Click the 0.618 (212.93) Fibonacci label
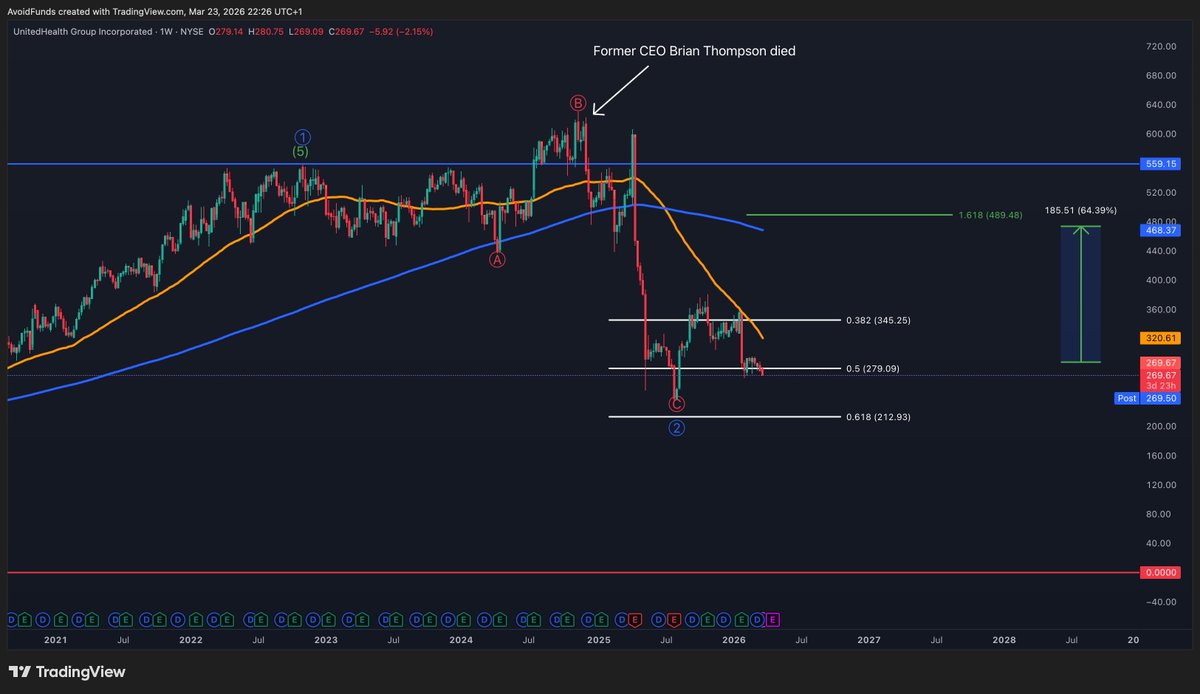This screenshot has height=694, width=1200. point(878,416)
